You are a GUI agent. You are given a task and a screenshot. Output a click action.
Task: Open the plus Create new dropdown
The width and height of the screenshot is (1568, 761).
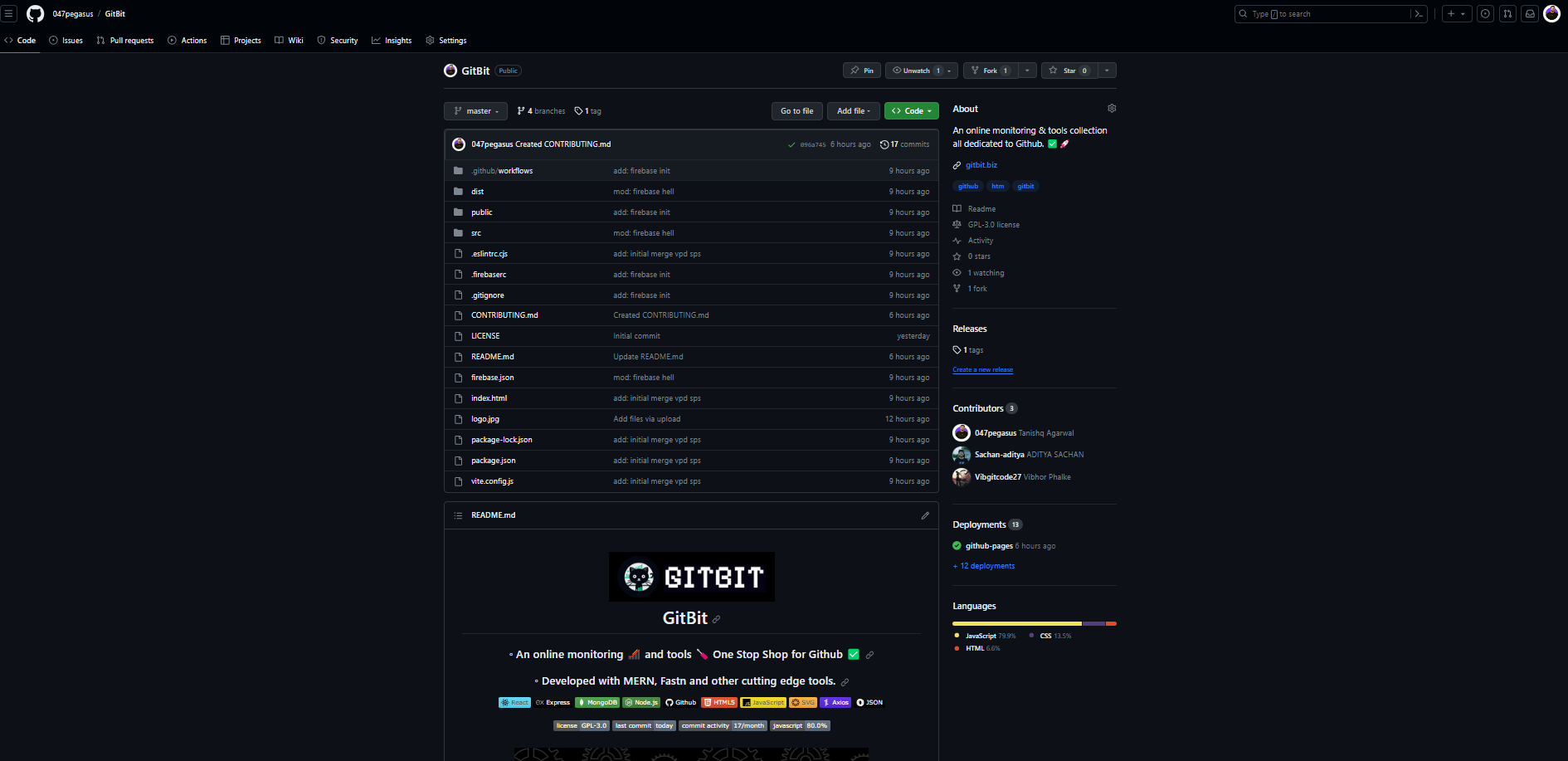click(1456, 14)
